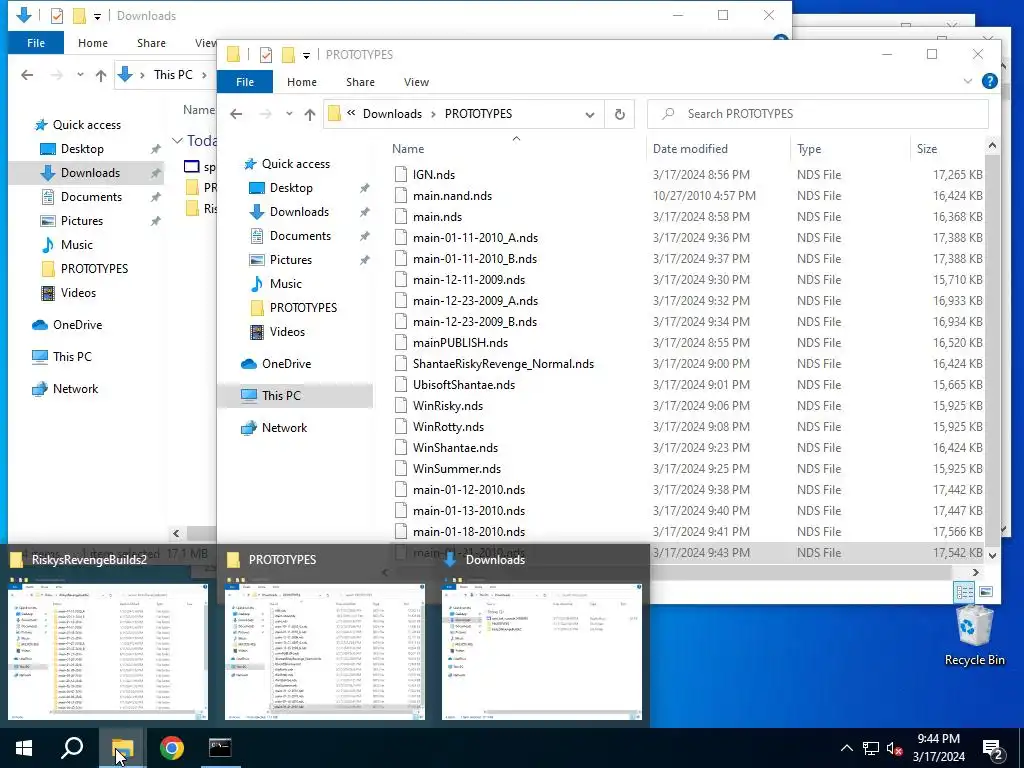Viewport: 1024px width, 768px height.
Task: Click breadcrumb overflow chevrons before Downloads
Action: (351, 113)
